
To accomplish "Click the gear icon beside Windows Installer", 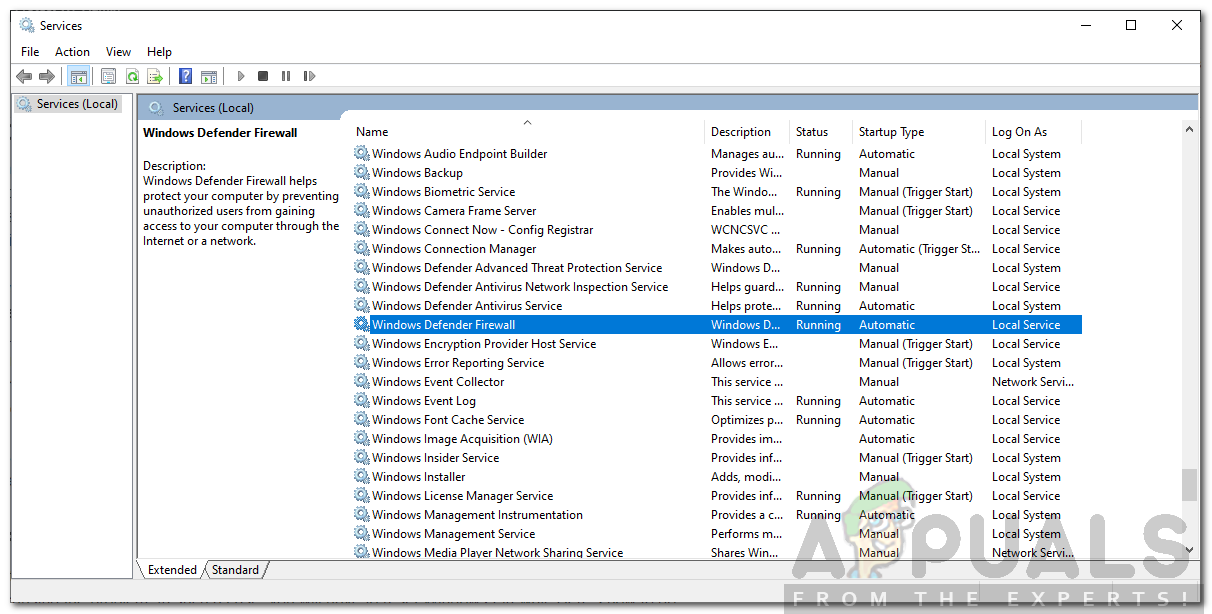I will (x=362, y=477).
